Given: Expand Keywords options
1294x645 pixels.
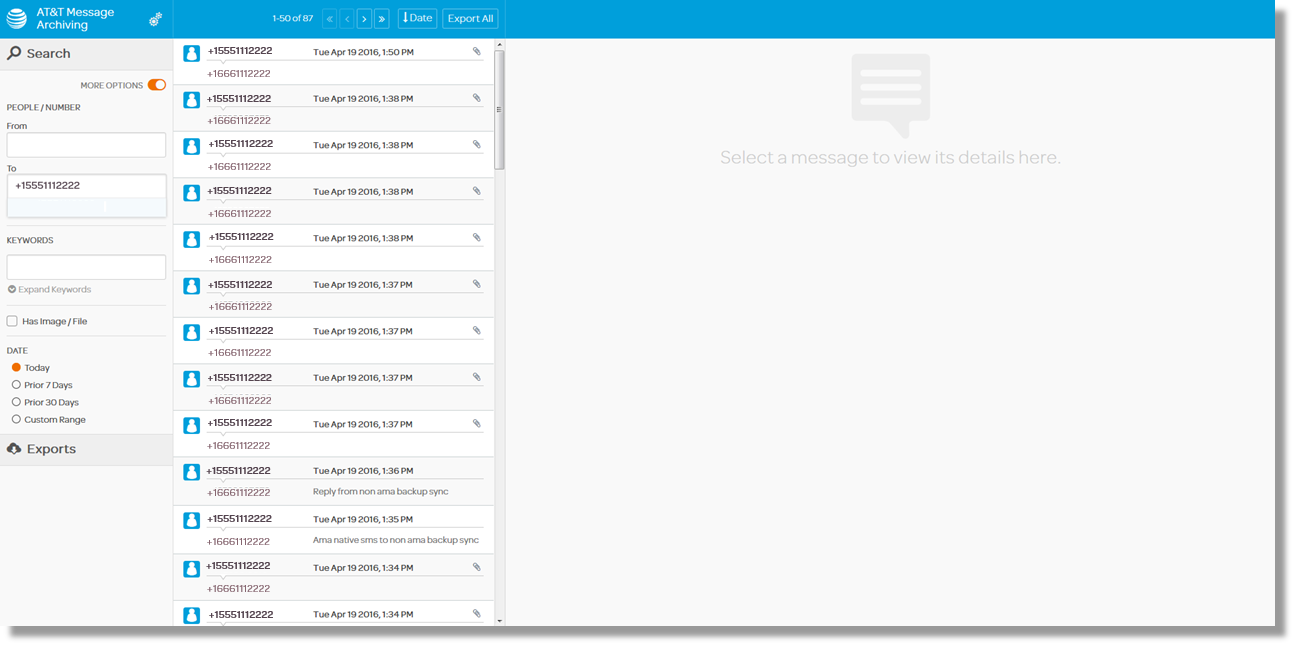Looking at the screenshot, I should pos(49,290).
